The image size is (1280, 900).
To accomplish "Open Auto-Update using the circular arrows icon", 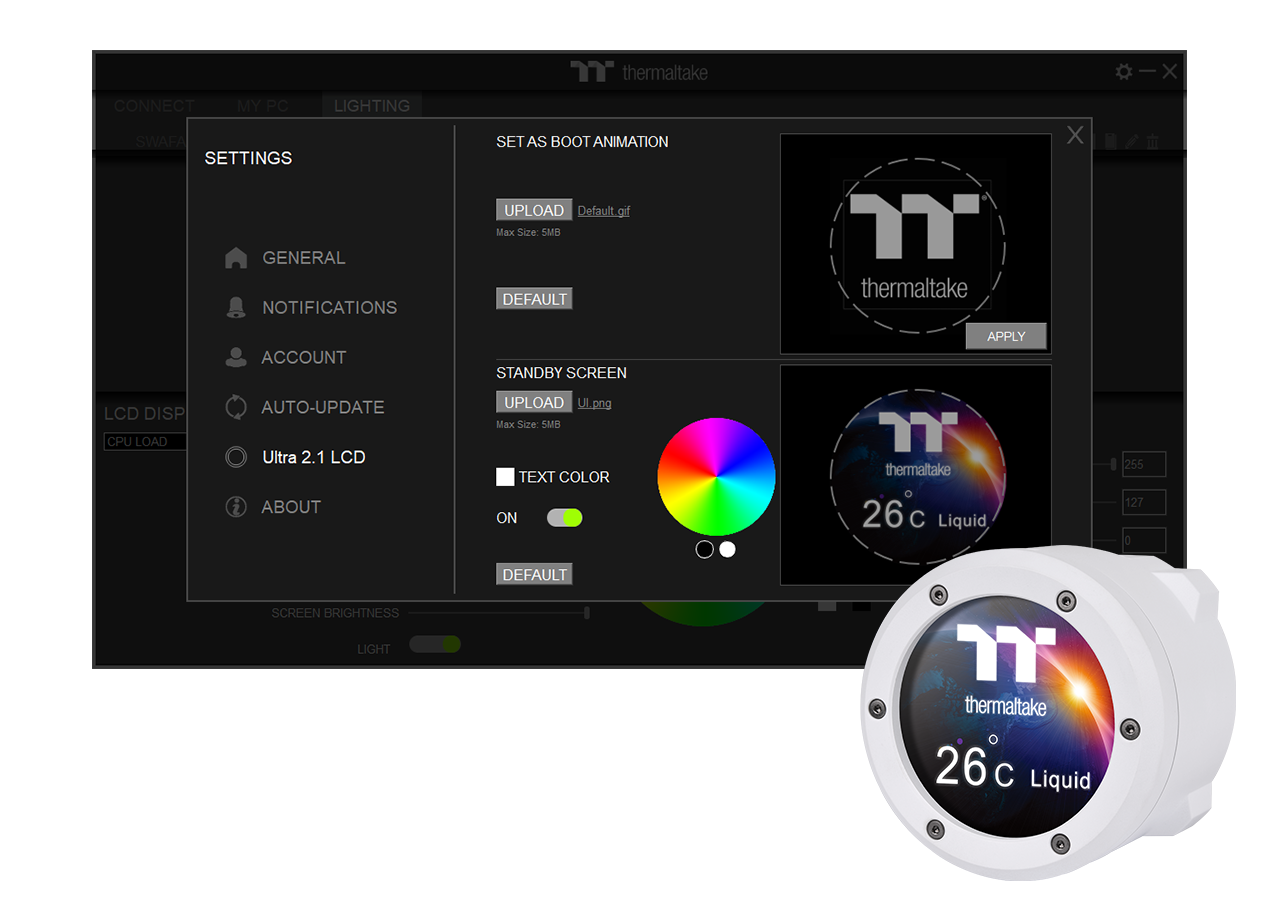I will pos(236,407).
